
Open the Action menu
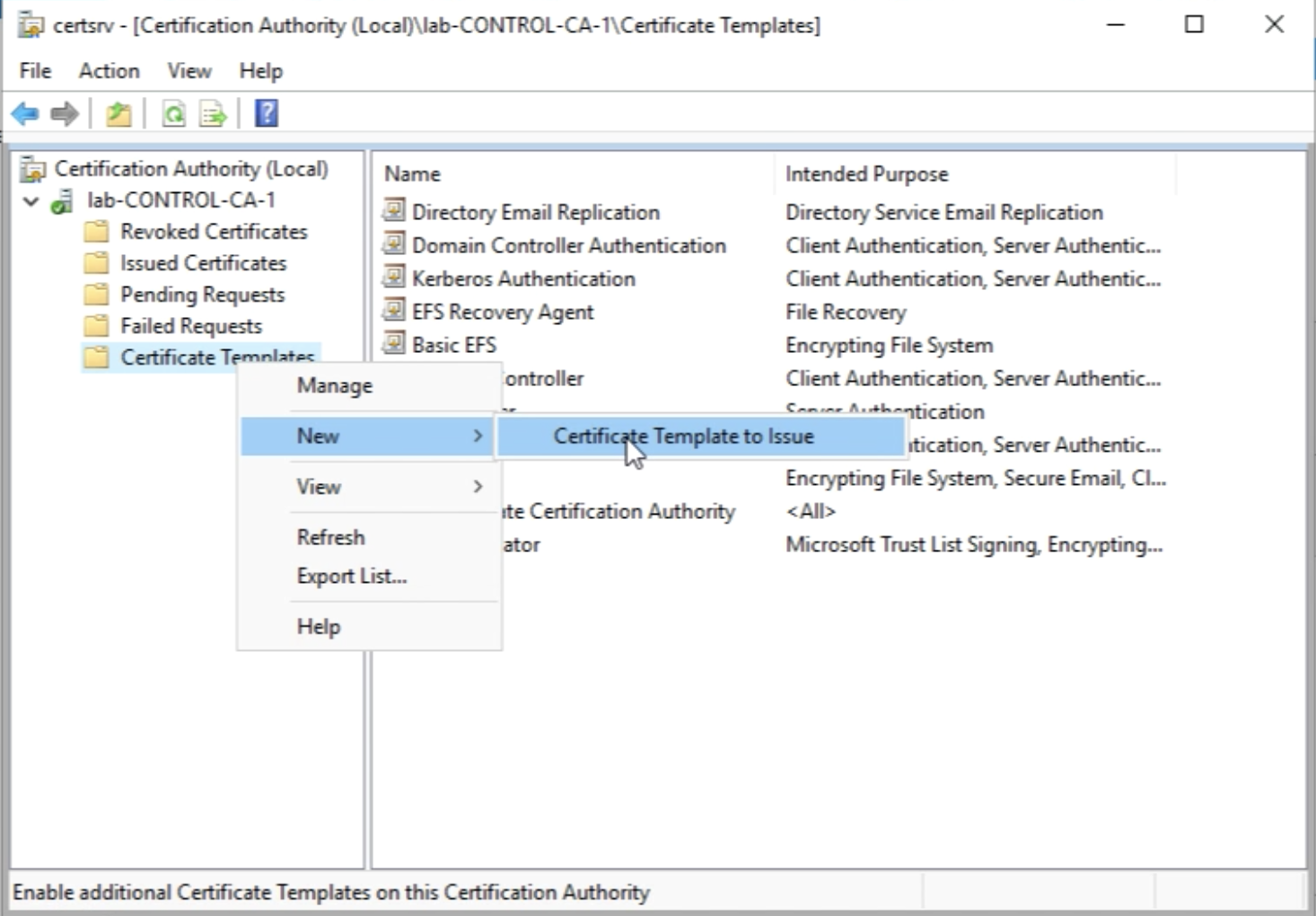(x=109, y=71)
